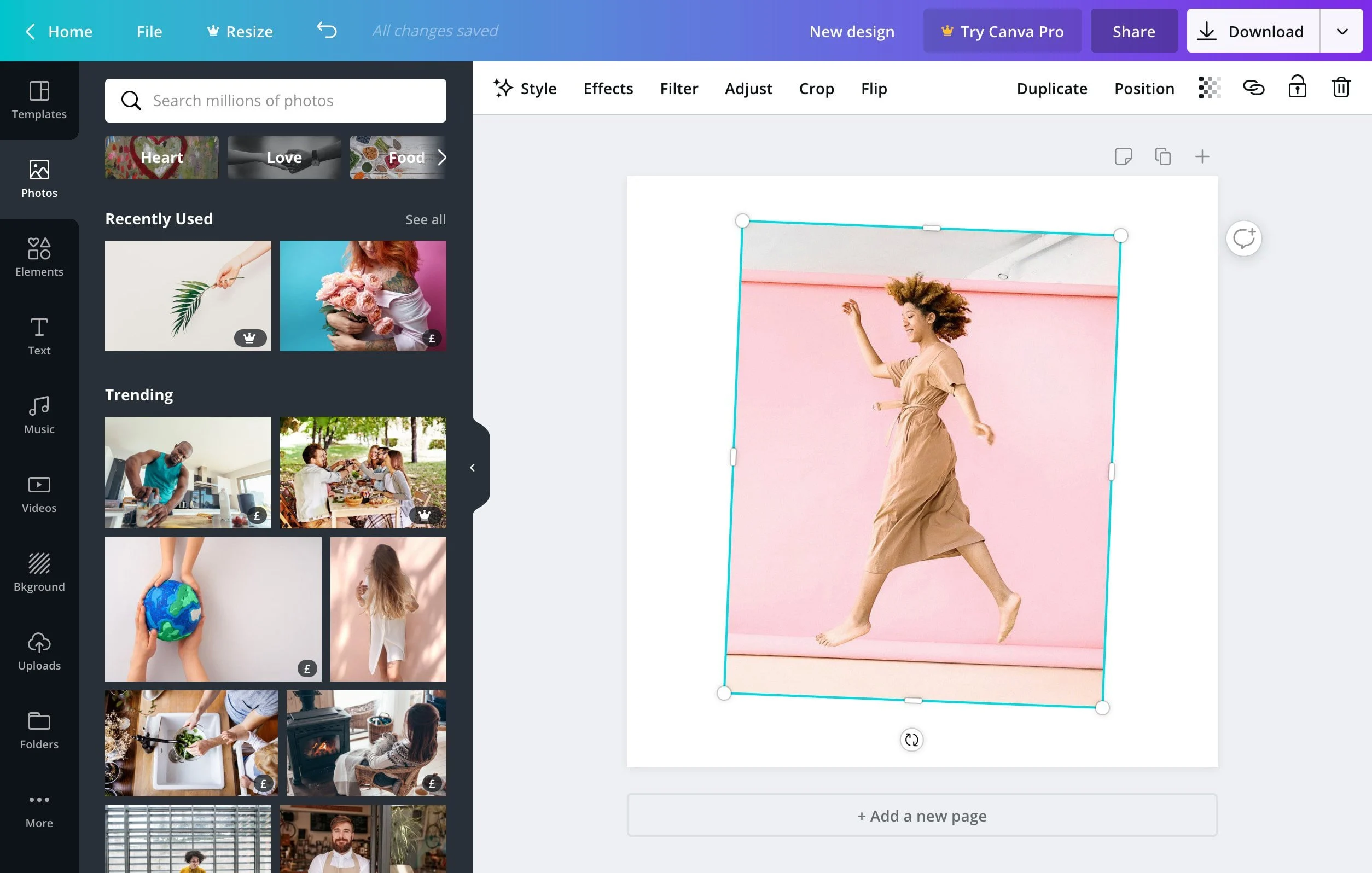Screen dimensions: 1372x873
Task: Toggle the lock icon on element
Action: [1297, 88]
